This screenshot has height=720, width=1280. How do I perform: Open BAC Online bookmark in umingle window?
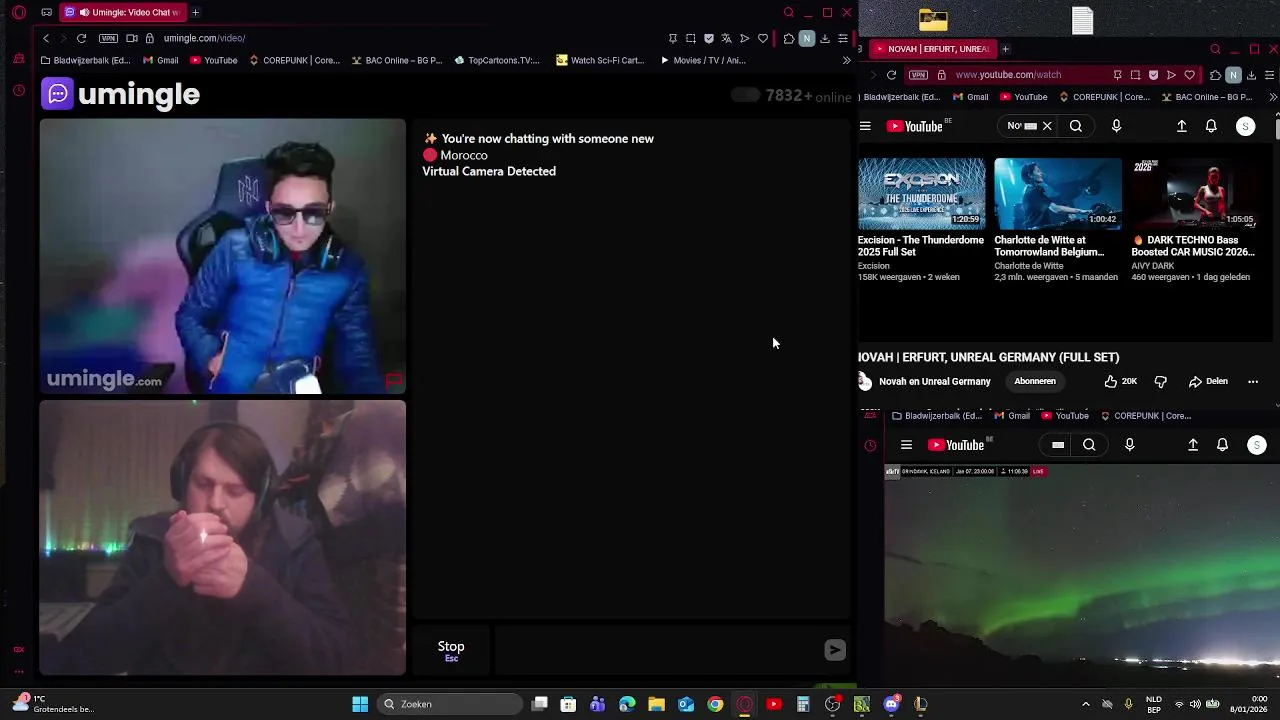[397, 60]
